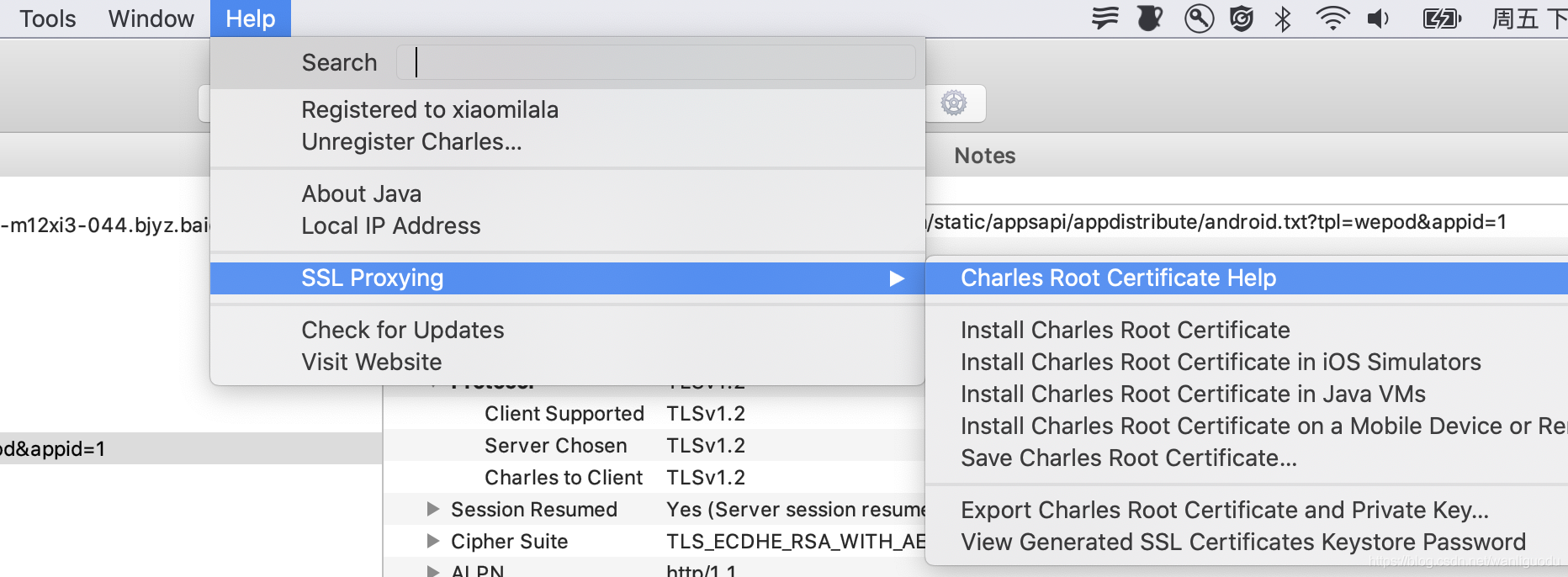
Task: Close the open Help menu
Action: click(x=251, y=19)
